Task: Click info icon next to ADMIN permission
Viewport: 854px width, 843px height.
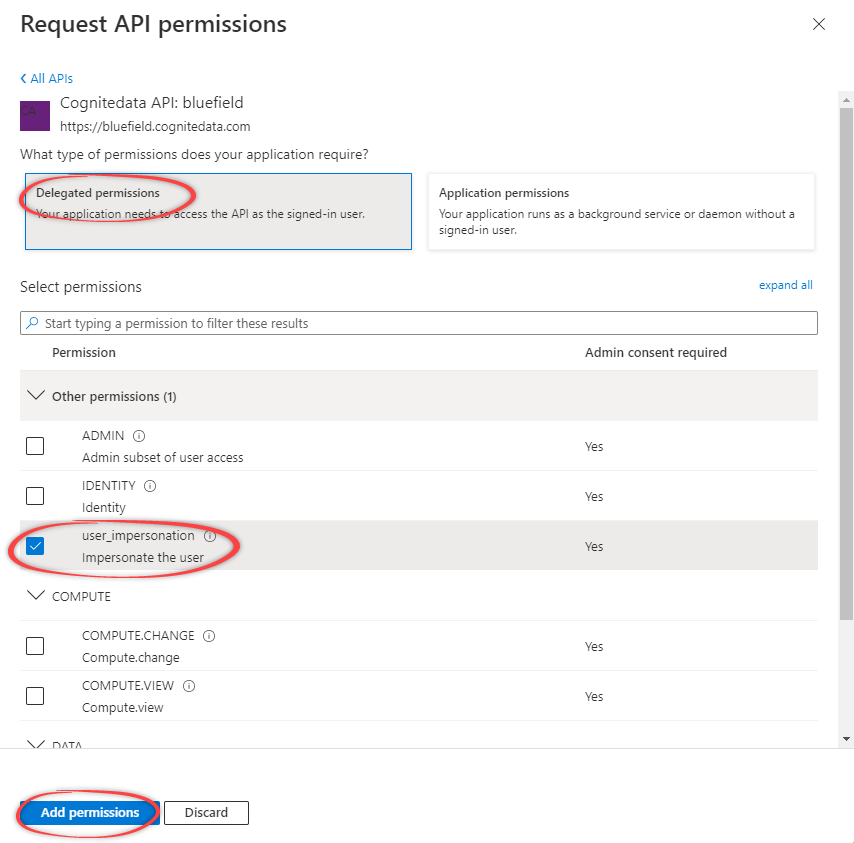Action: click(139, 436)
